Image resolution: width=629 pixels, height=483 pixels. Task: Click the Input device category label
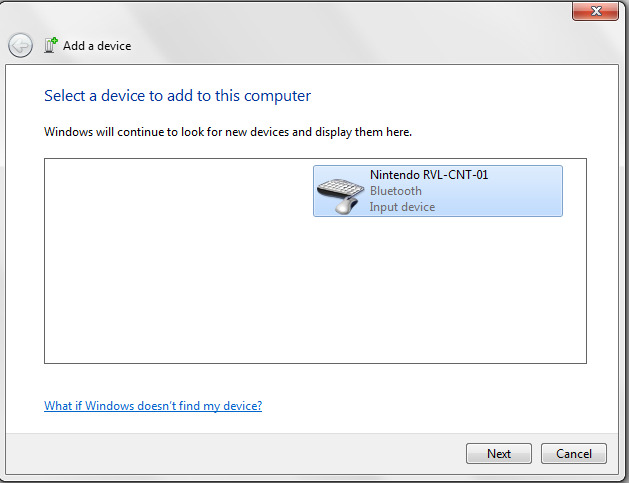(402, 207)
